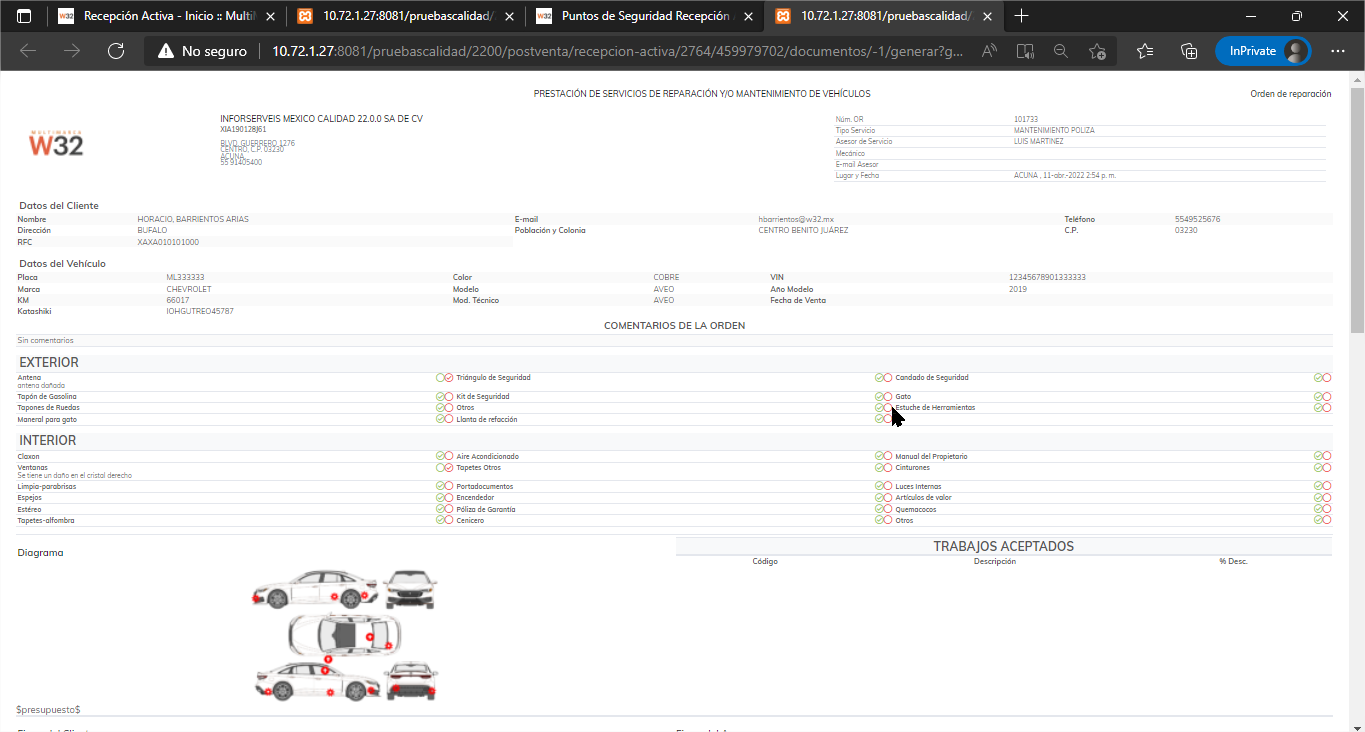Click the RFC value XAXA010101000
Image resolution: width=1365 pixels, height=732 pixels.
[168, 242]
